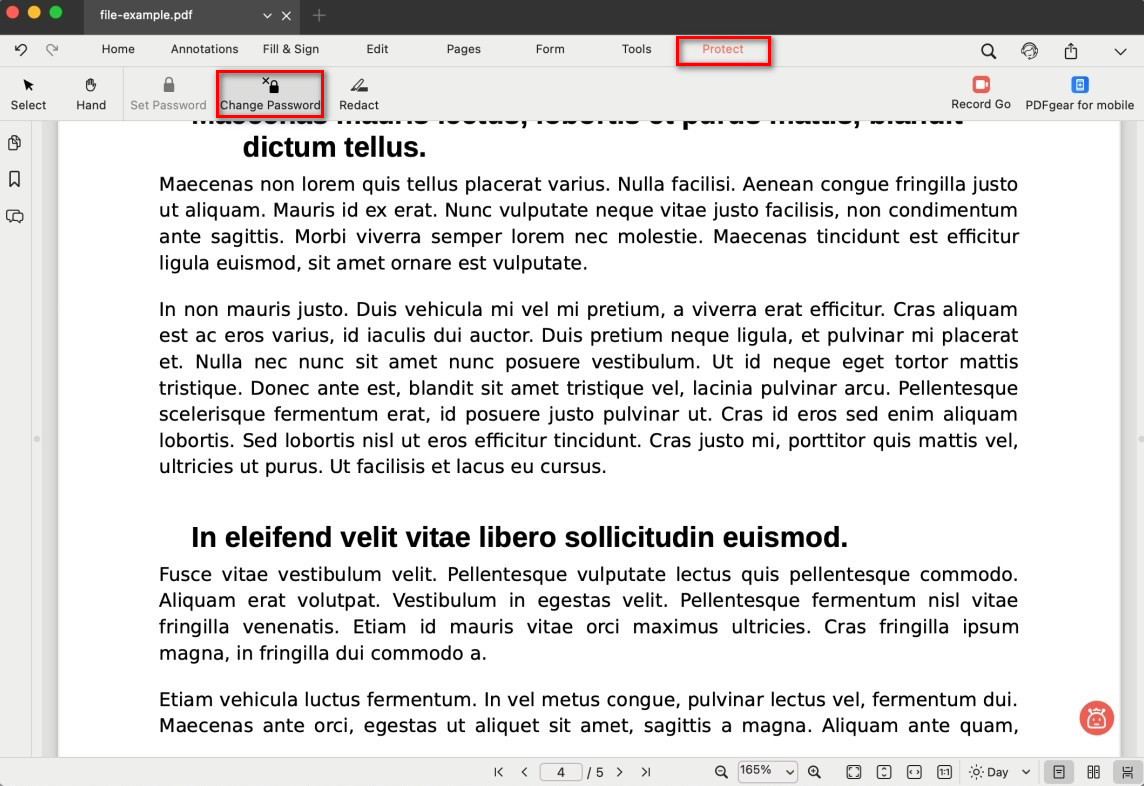
Task: Go to the previous page
Action: tap(525, 772)
